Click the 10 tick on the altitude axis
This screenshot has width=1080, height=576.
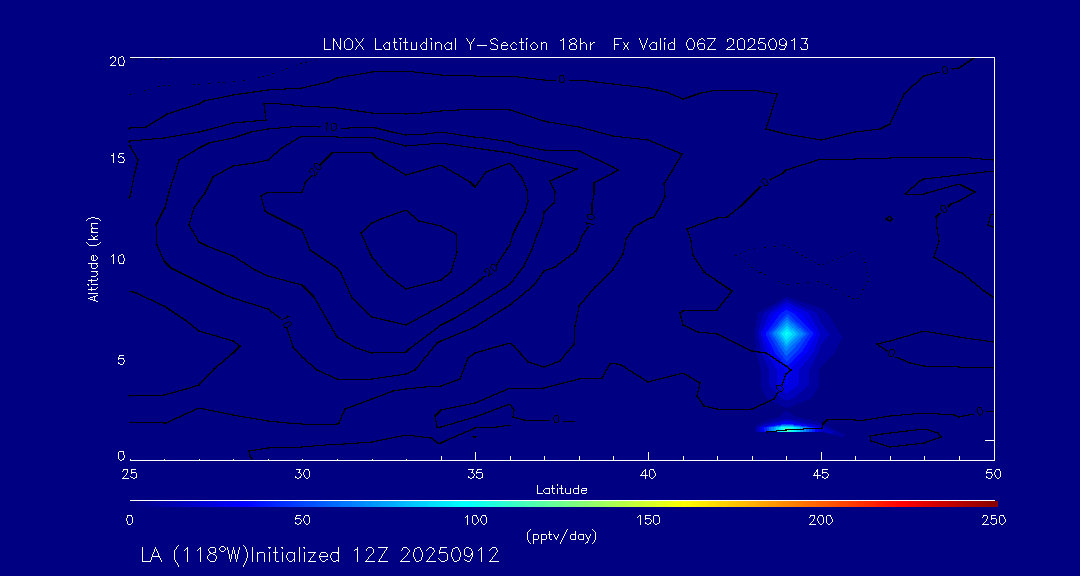pyautogui.click(x=115, y=259)
